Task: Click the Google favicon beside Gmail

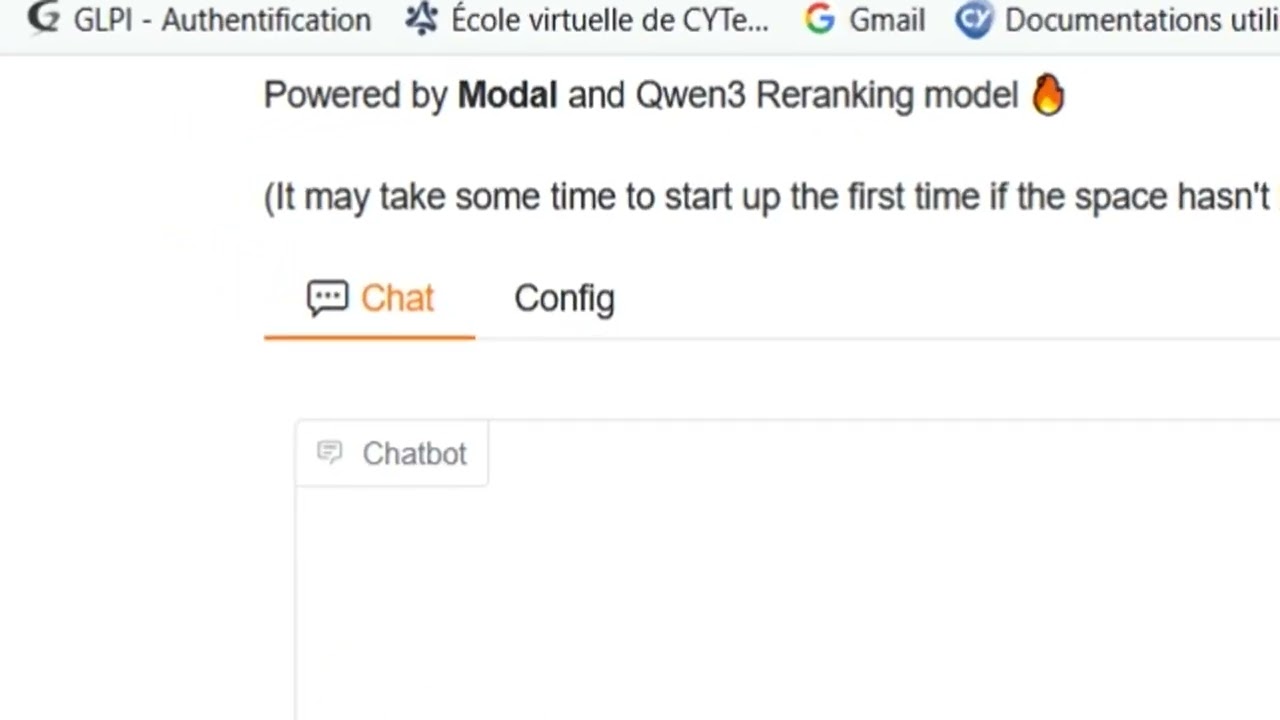Action: pos(819,19)
